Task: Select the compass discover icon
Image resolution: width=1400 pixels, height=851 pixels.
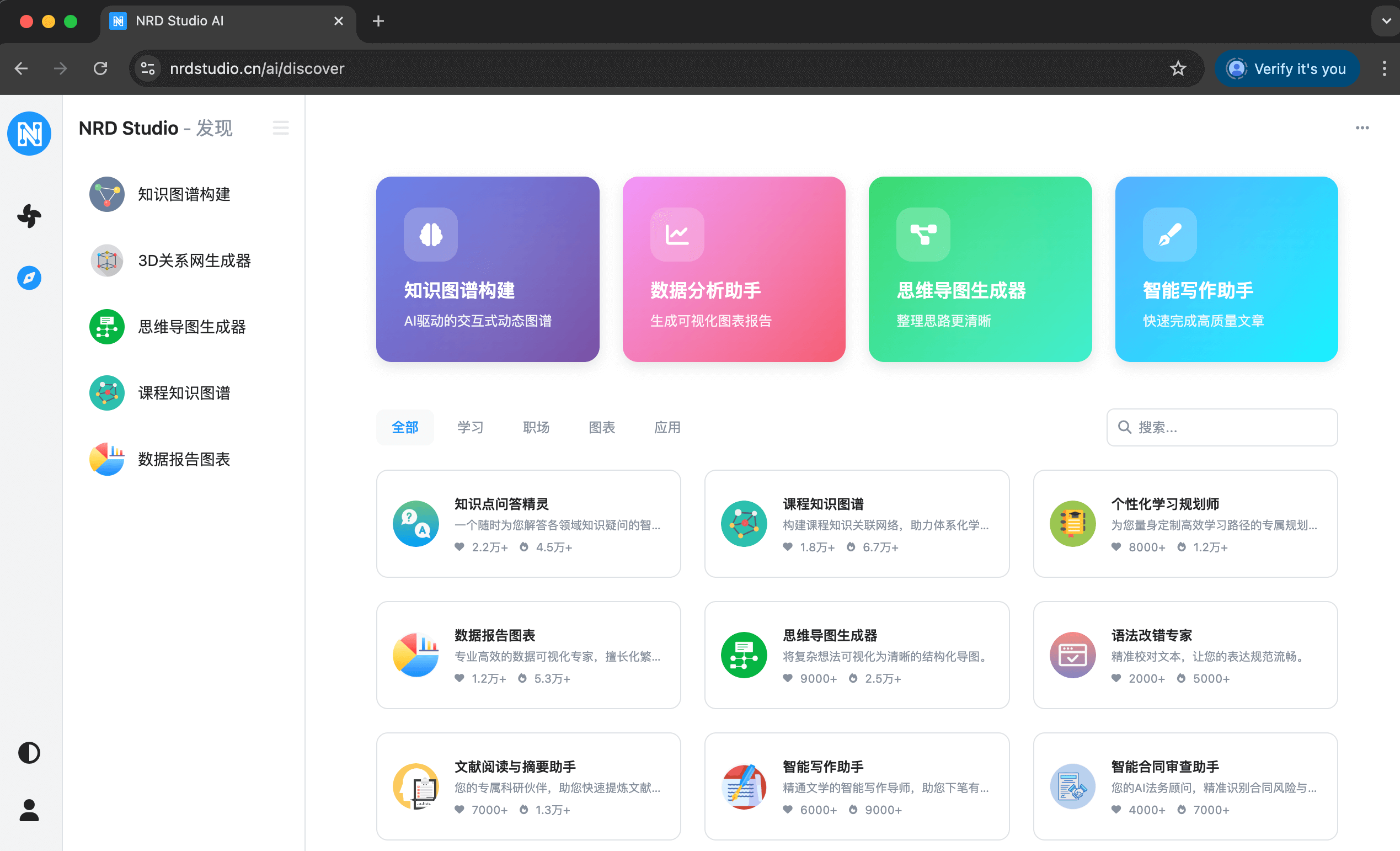Action: point(29,278)
